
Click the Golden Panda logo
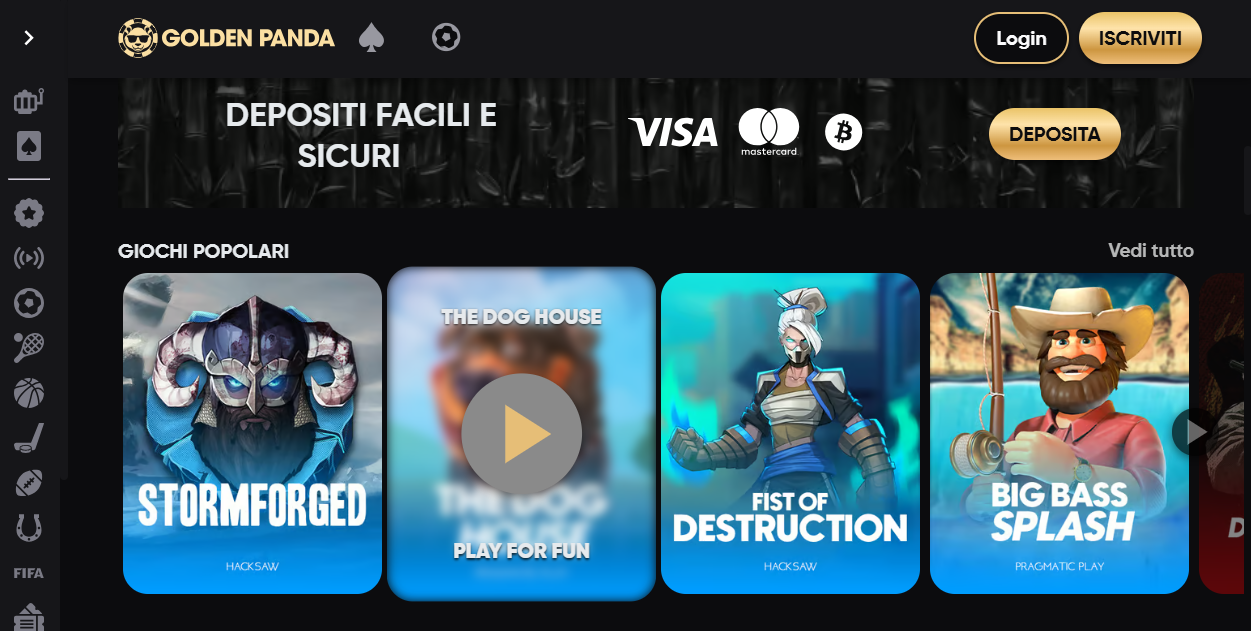tap(227, 38)
